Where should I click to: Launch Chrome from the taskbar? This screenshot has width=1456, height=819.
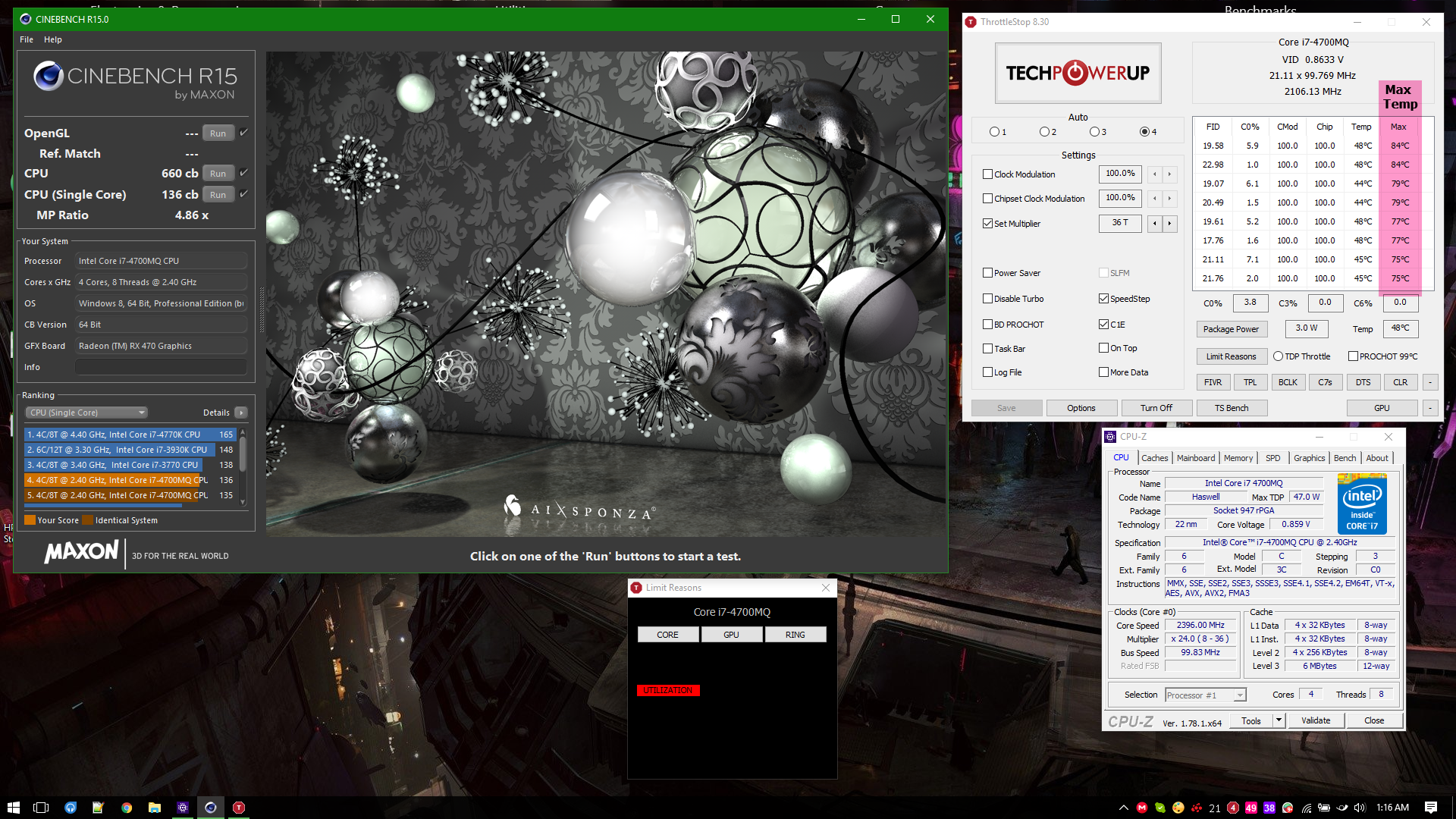[127, 808]
